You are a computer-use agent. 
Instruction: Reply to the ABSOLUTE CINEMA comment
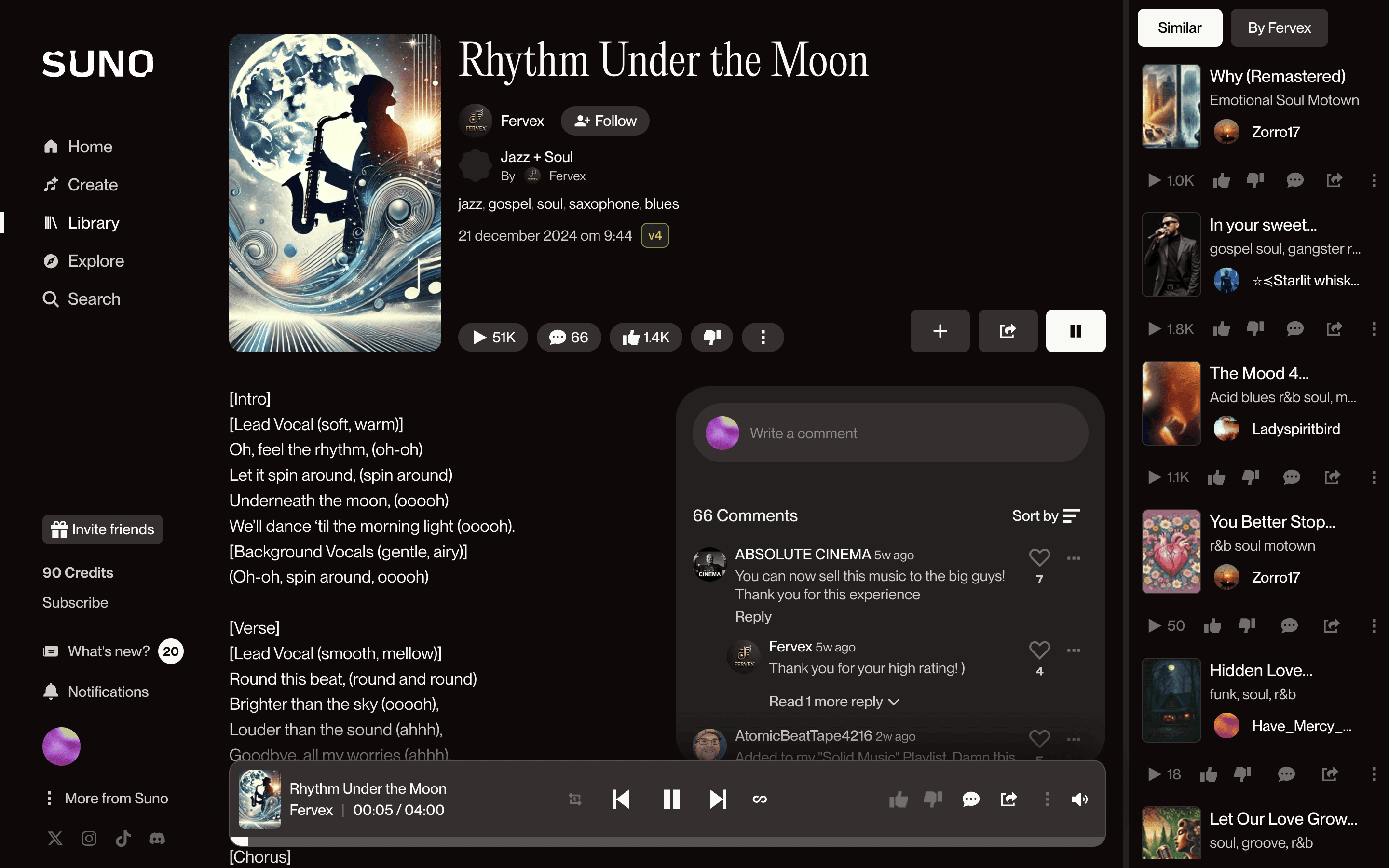tap(753, 617)
